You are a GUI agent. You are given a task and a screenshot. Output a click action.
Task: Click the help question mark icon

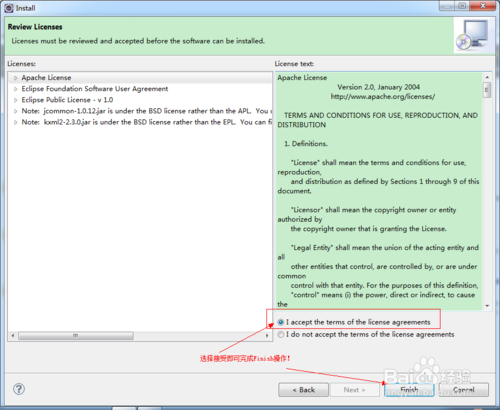click(19, 389)
